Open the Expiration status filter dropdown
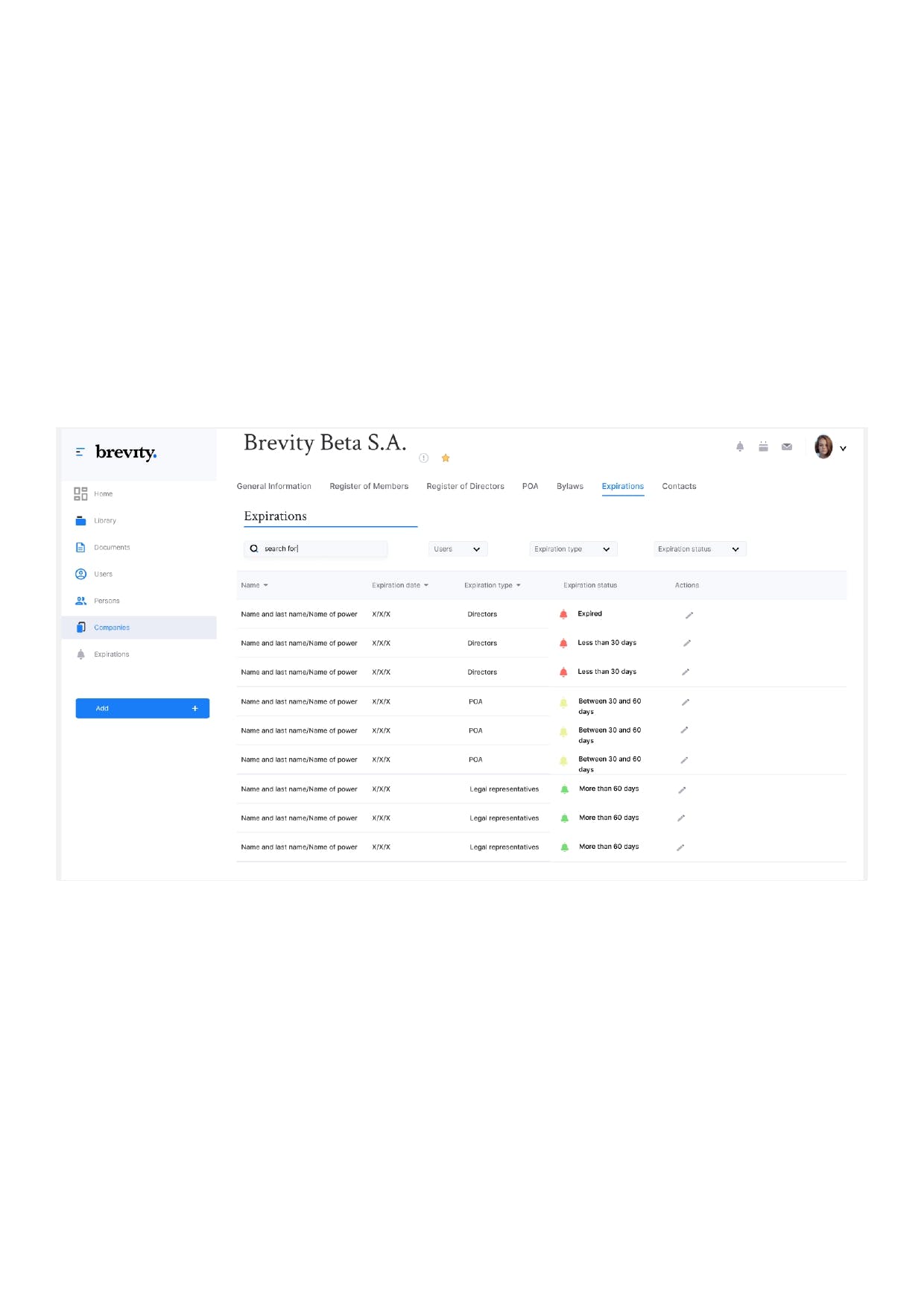Viewport: 924px width, 1308px height. 700,549
